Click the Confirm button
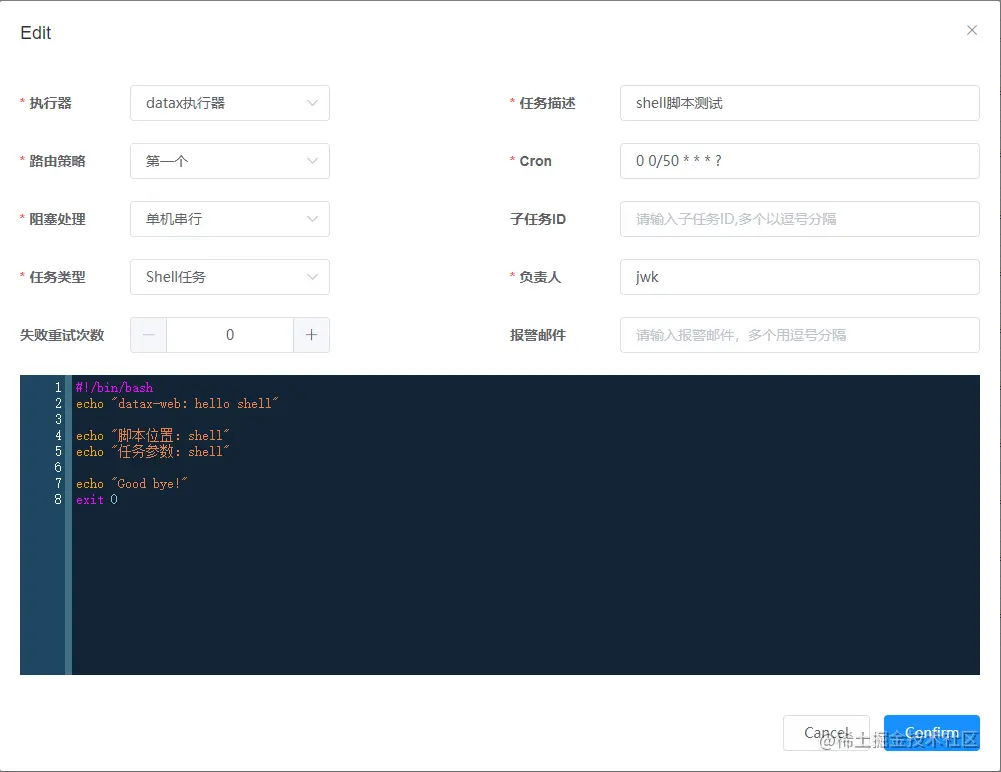 [x=931, y=732]
